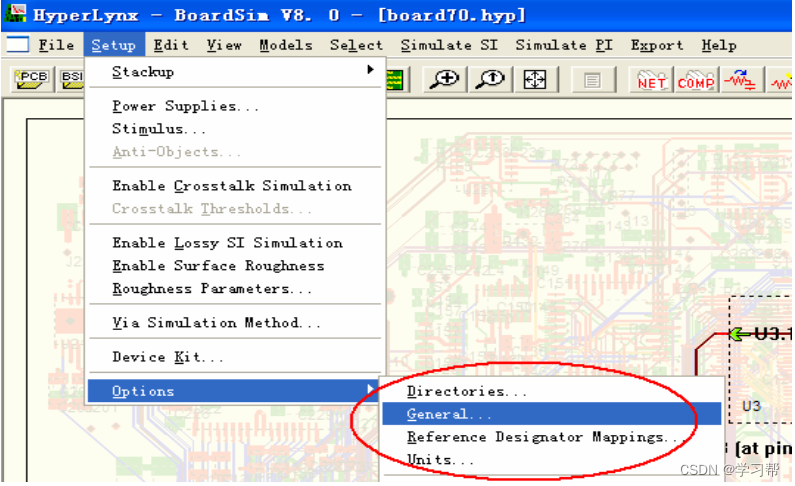Viewport: 795px width, 486px height.
Task: Open the View menu
Action: point(224,45)
